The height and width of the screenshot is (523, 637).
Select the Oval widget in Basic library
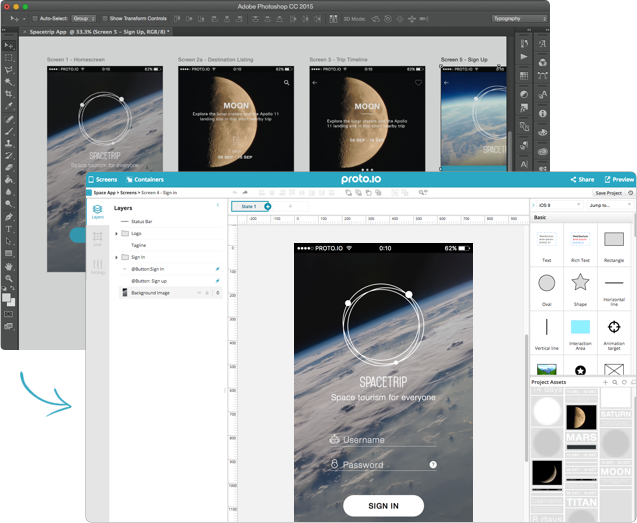(x=547, y=283)
